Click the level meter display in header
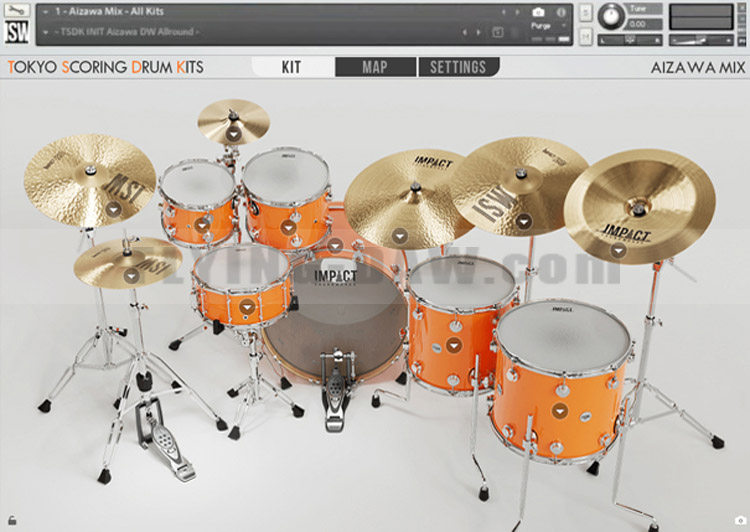 coord(701,17)
